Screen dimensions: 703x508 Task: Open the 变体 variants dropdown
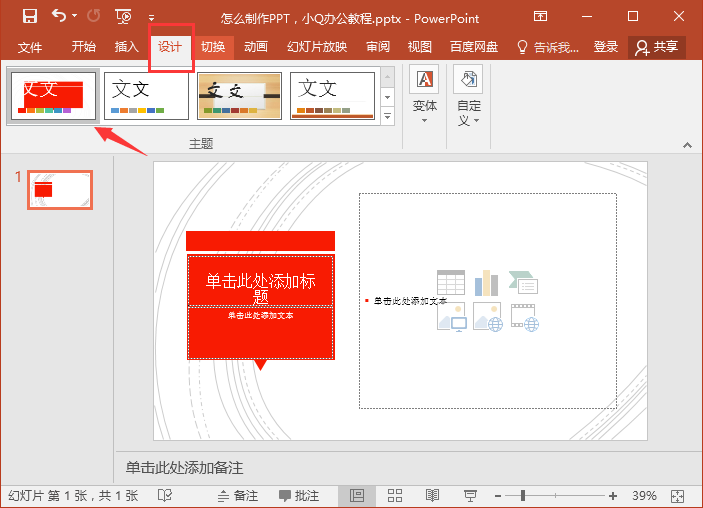pos(424,95)
